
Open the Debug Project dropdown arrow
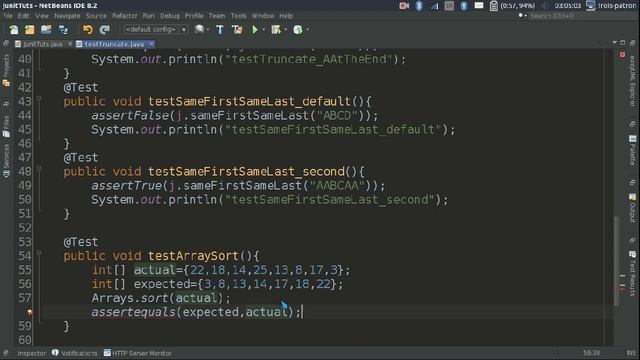(285, 29)
